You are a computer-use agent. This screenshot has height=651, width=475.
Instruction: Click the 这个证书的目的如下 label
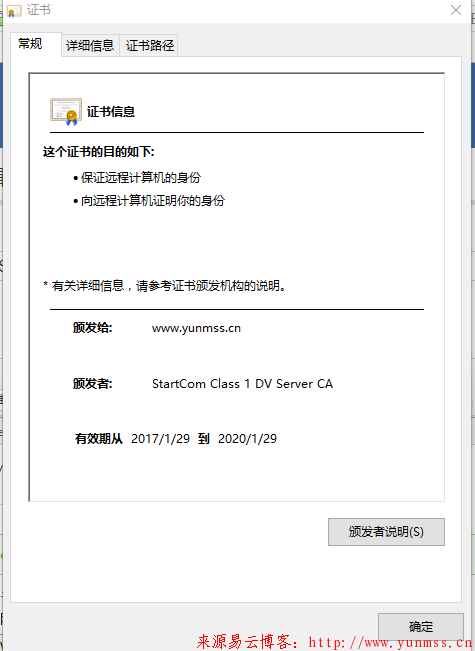98,152
